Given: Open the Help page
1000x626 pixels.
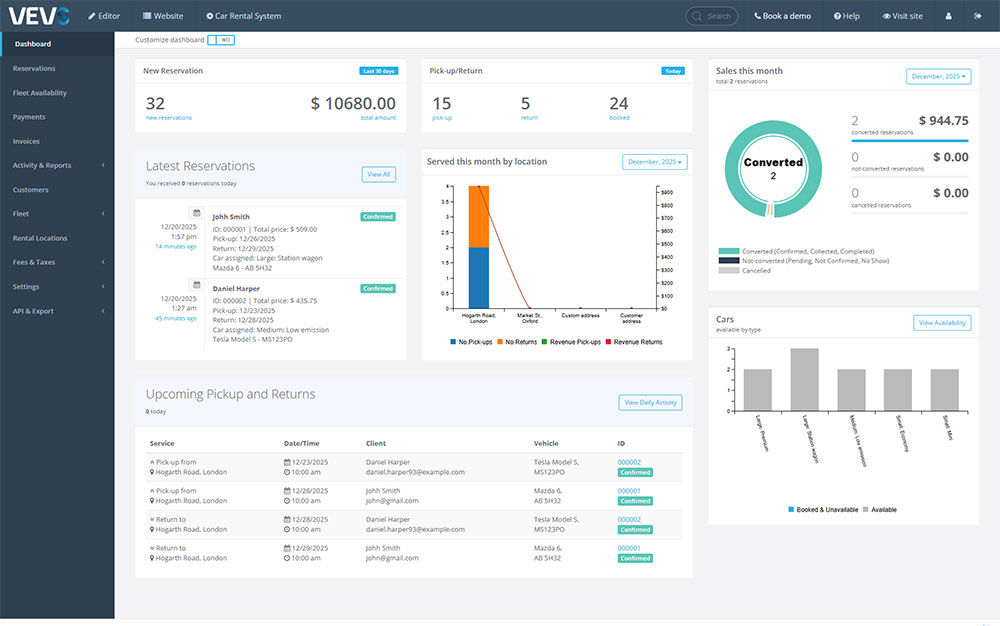Looking at the screenshot, I should [845, 16].
